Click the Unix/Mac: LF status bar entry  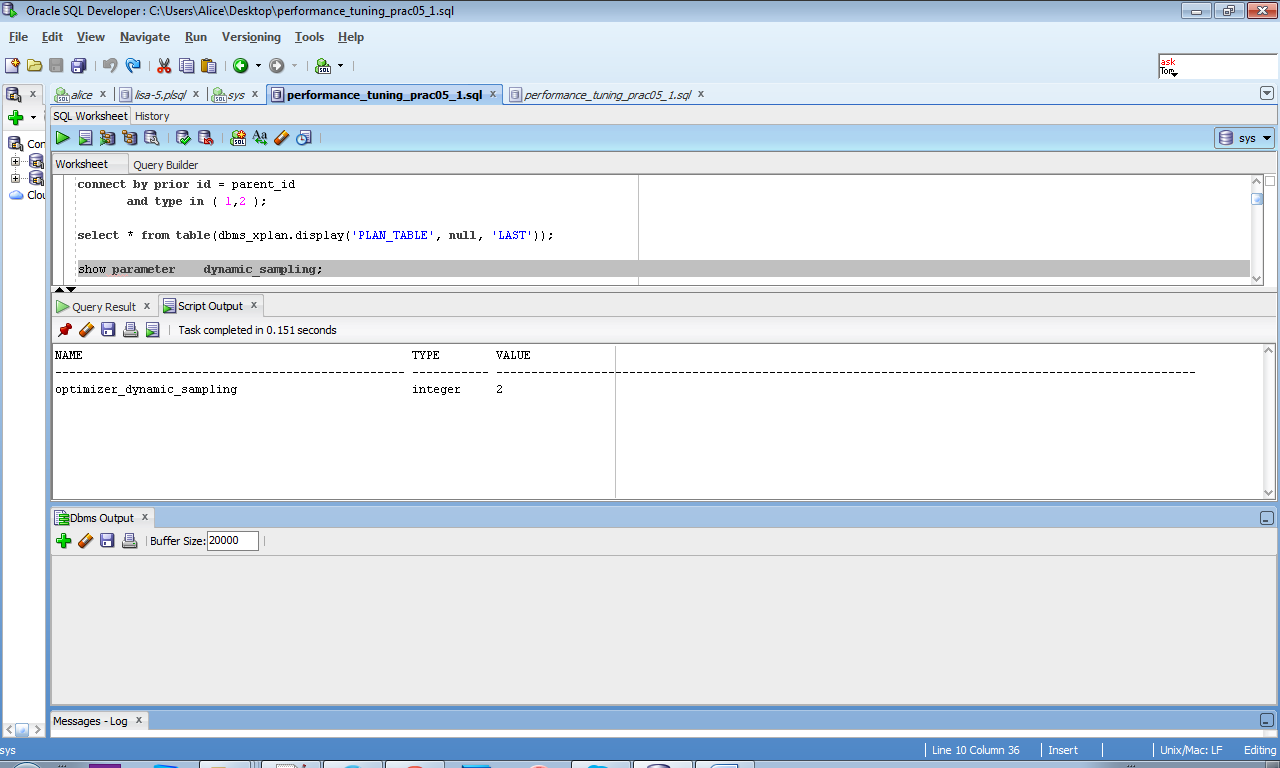coord(1191,750)
